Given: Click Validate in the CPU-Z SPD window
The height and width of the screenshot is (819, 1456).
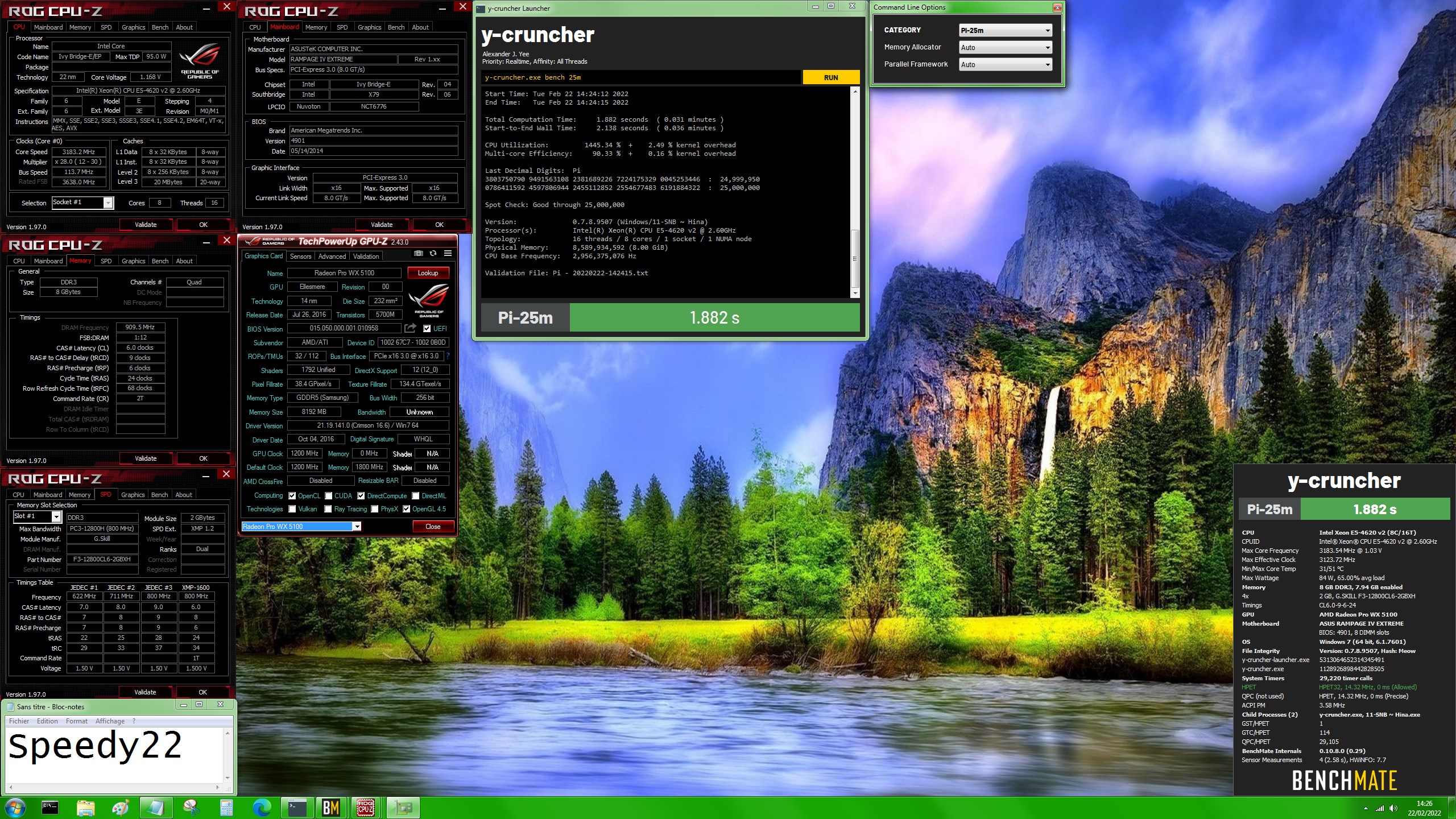Looking at the screenshot, I should tap(145, 692).
